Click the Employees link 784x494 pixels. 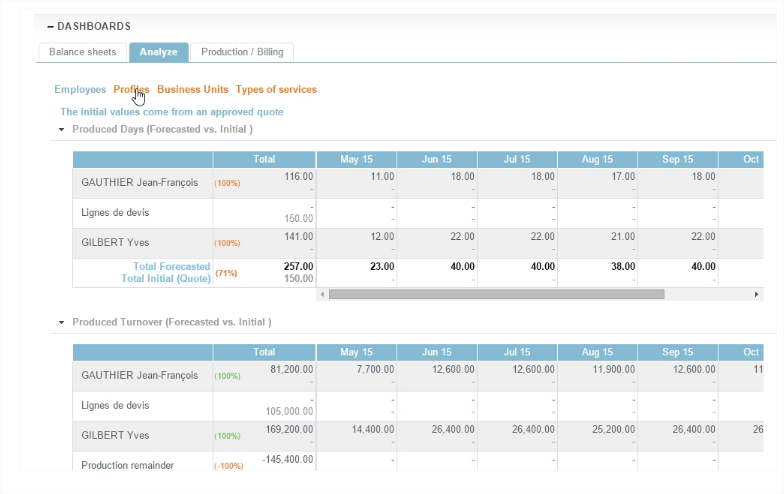coord(80,90)
